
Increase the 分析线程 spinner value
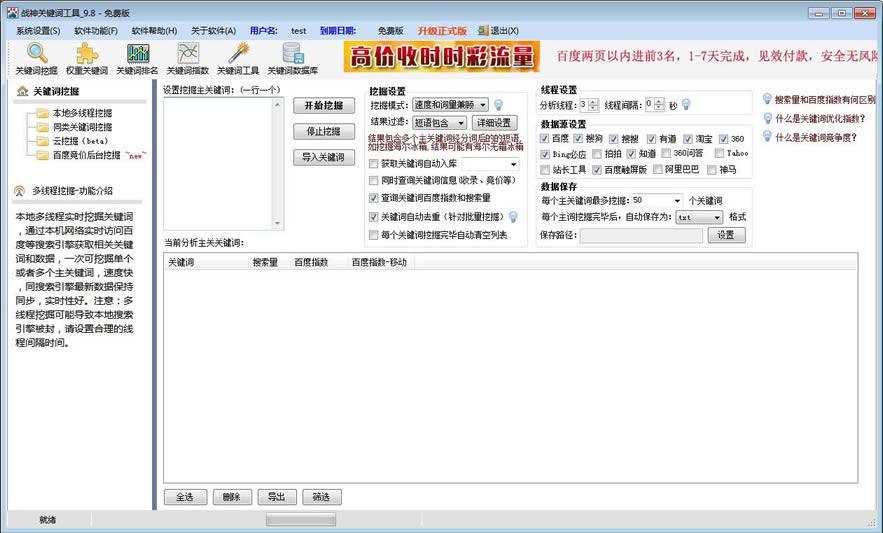coord(592,102)
